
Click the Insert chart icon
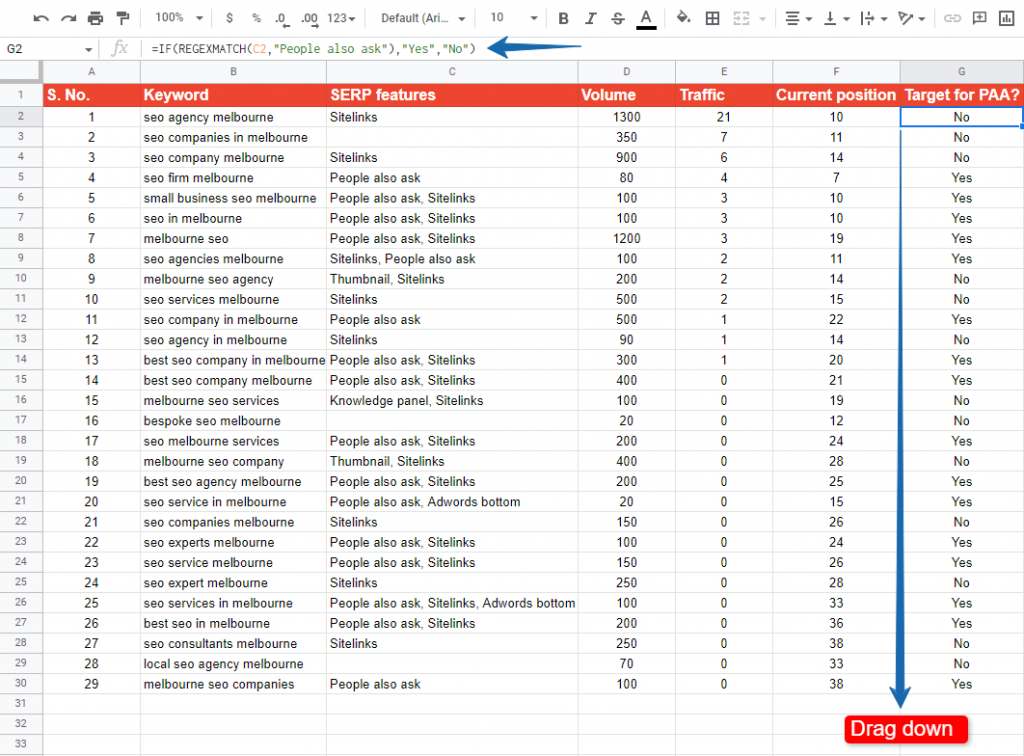tap(1006, 18)
